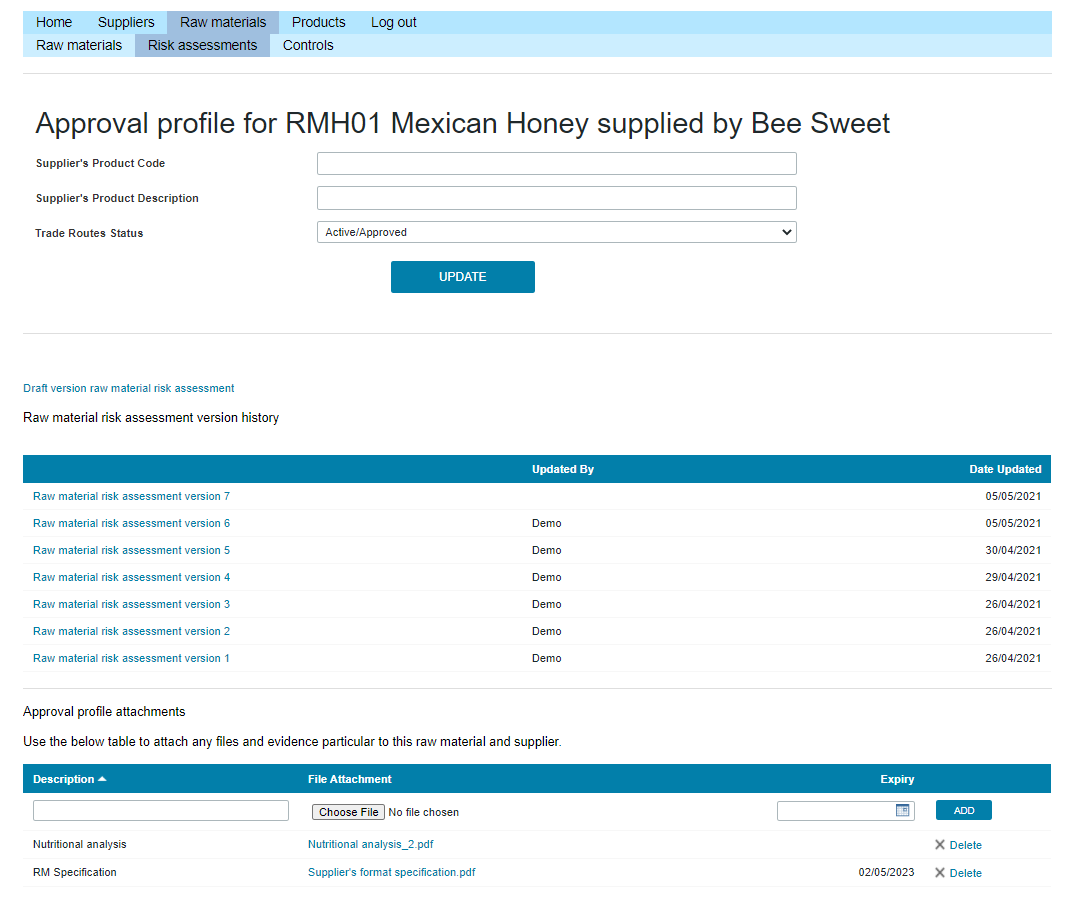Click the Nutritional analysis description text
The width and height of the screenshot is (1070, 906).
click(x=80, y=845)
